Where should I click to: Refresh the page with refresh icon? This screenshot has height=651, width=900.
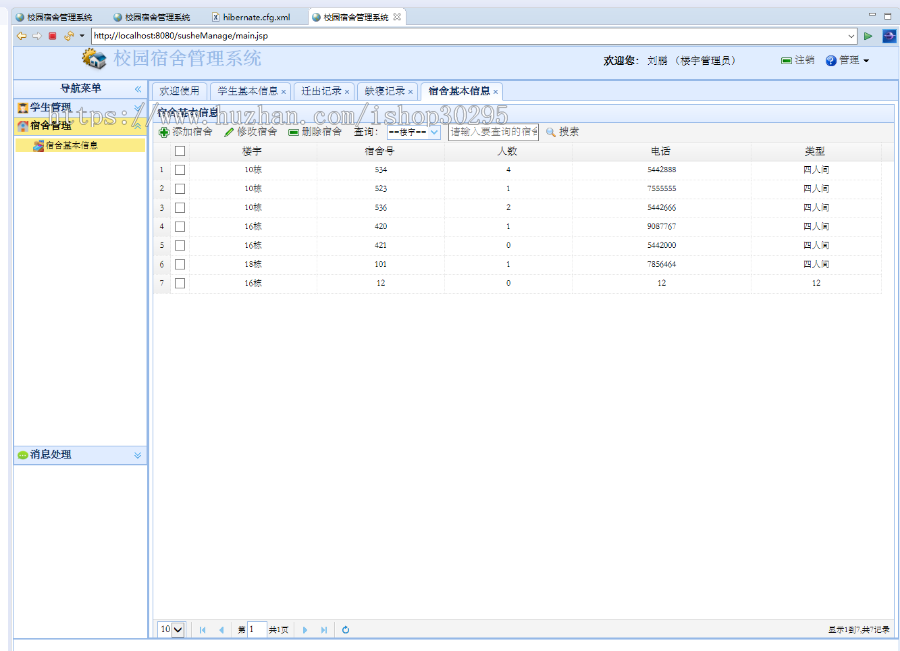click(x=69, y=36)
